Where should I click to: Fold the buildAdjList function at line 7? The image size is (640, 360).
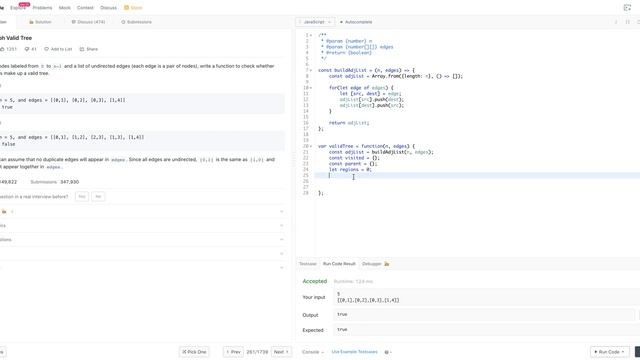pos(311,70)
